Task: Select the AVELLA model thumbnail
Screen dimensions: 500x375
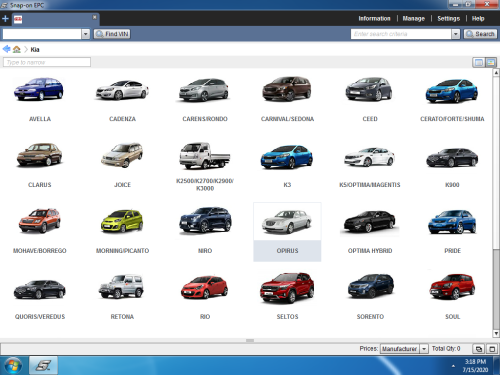Action: click(39, 89)
